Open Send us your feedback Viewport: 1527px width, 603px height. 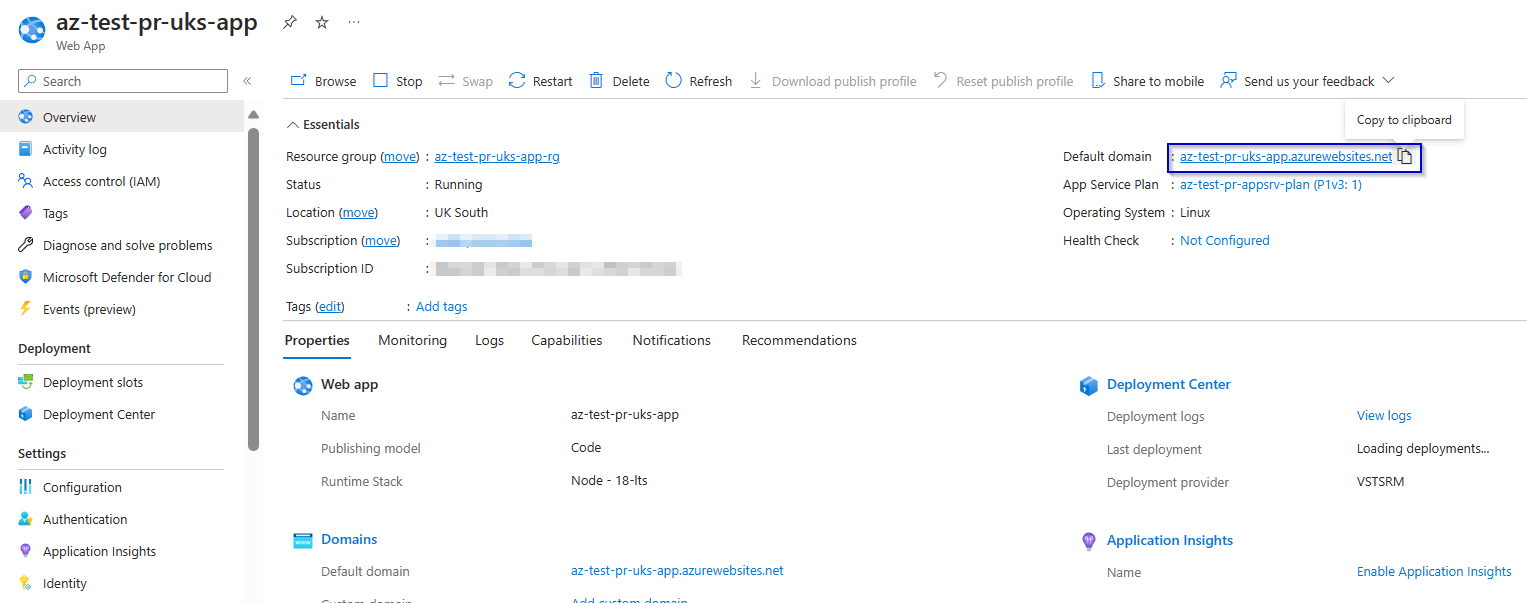(1297, 81)
